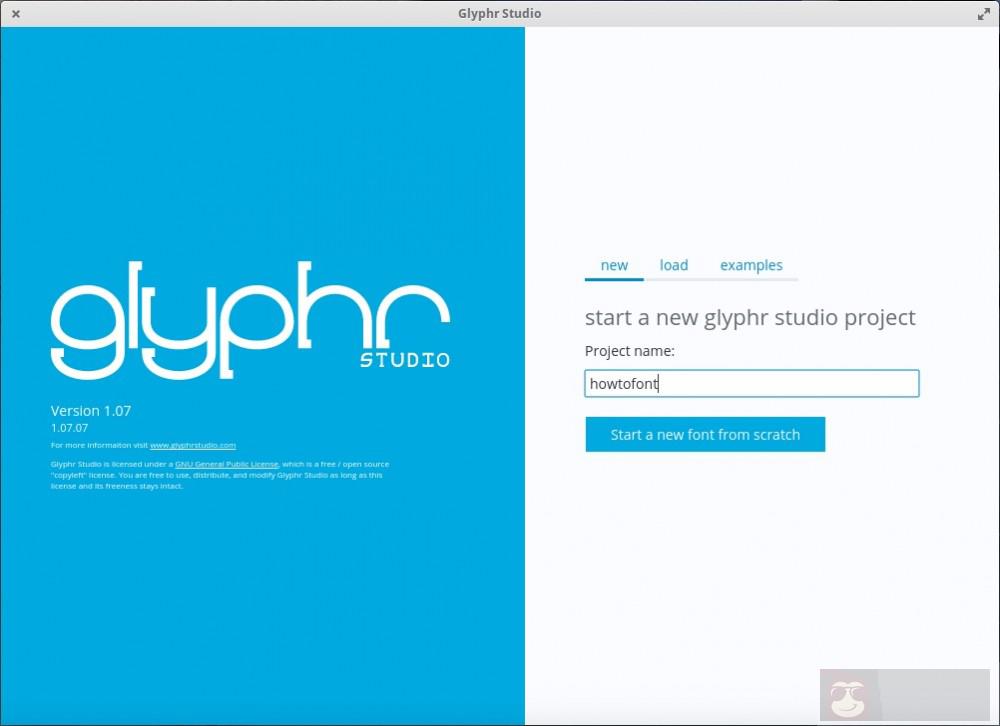The image size is (1000, 726).
Task: Click the Glyphr Studio title bar
Action: [x=500, y=13]
